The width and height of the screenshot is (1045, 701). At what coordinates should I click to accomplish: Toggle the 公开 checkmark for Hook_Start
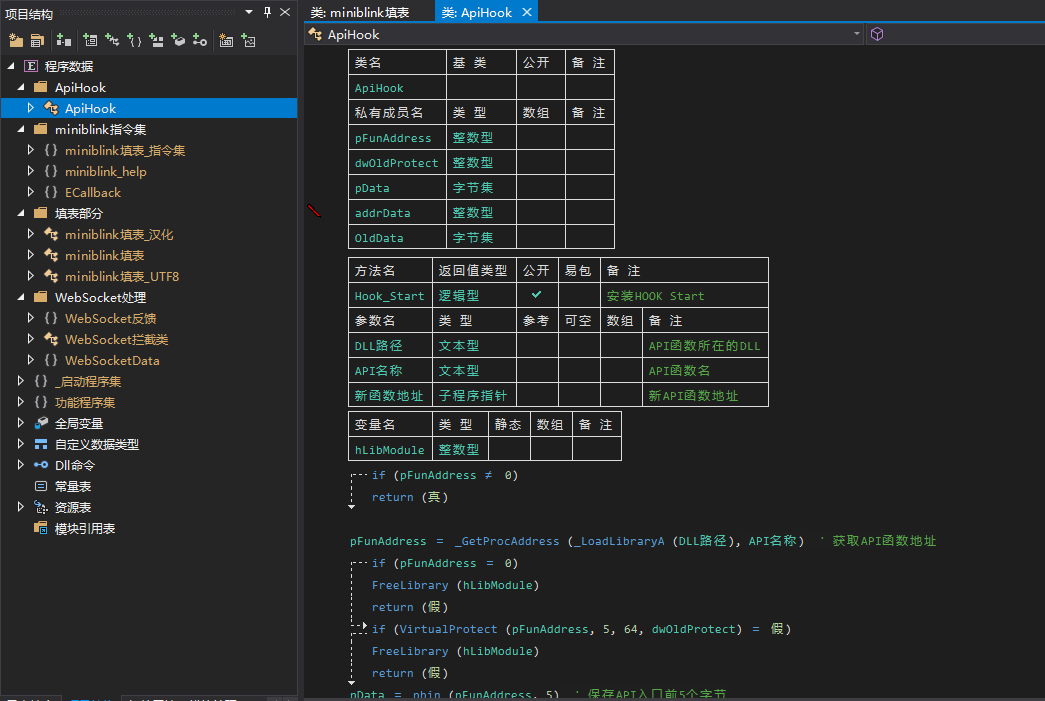pos(537,295)
